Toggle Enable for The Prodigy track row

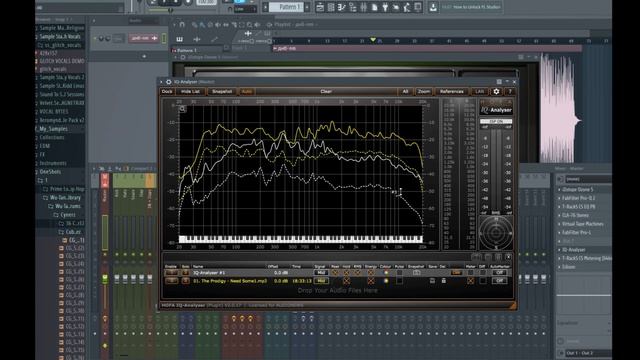171,281
